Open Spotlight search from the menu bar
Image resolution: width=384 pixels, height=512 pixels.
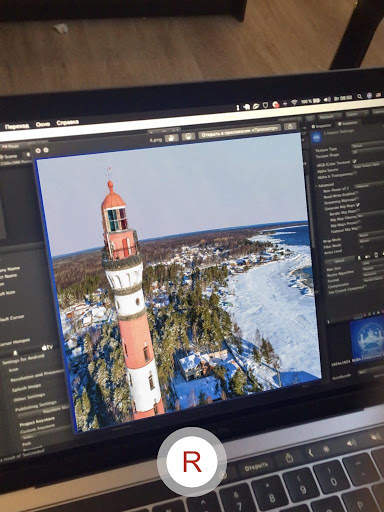pyautogui.click(x=359, y=96)
